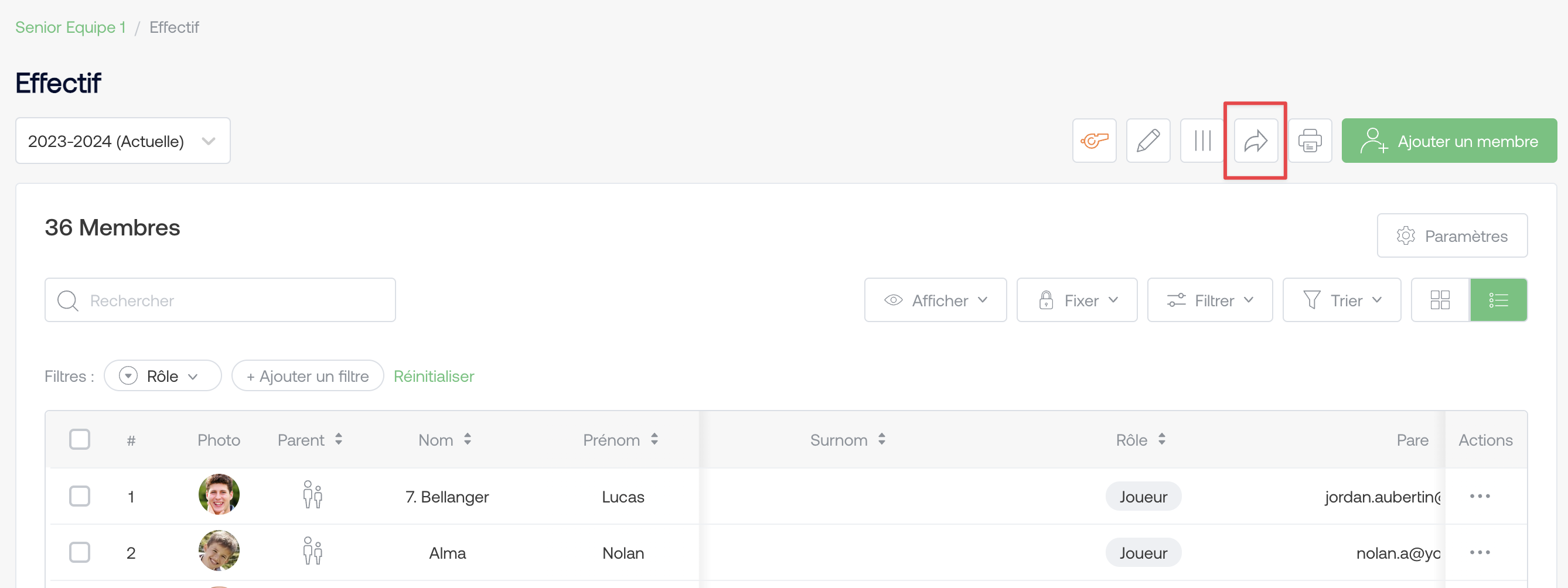Expand the Trier dropdown

(x=1342, y=300)
